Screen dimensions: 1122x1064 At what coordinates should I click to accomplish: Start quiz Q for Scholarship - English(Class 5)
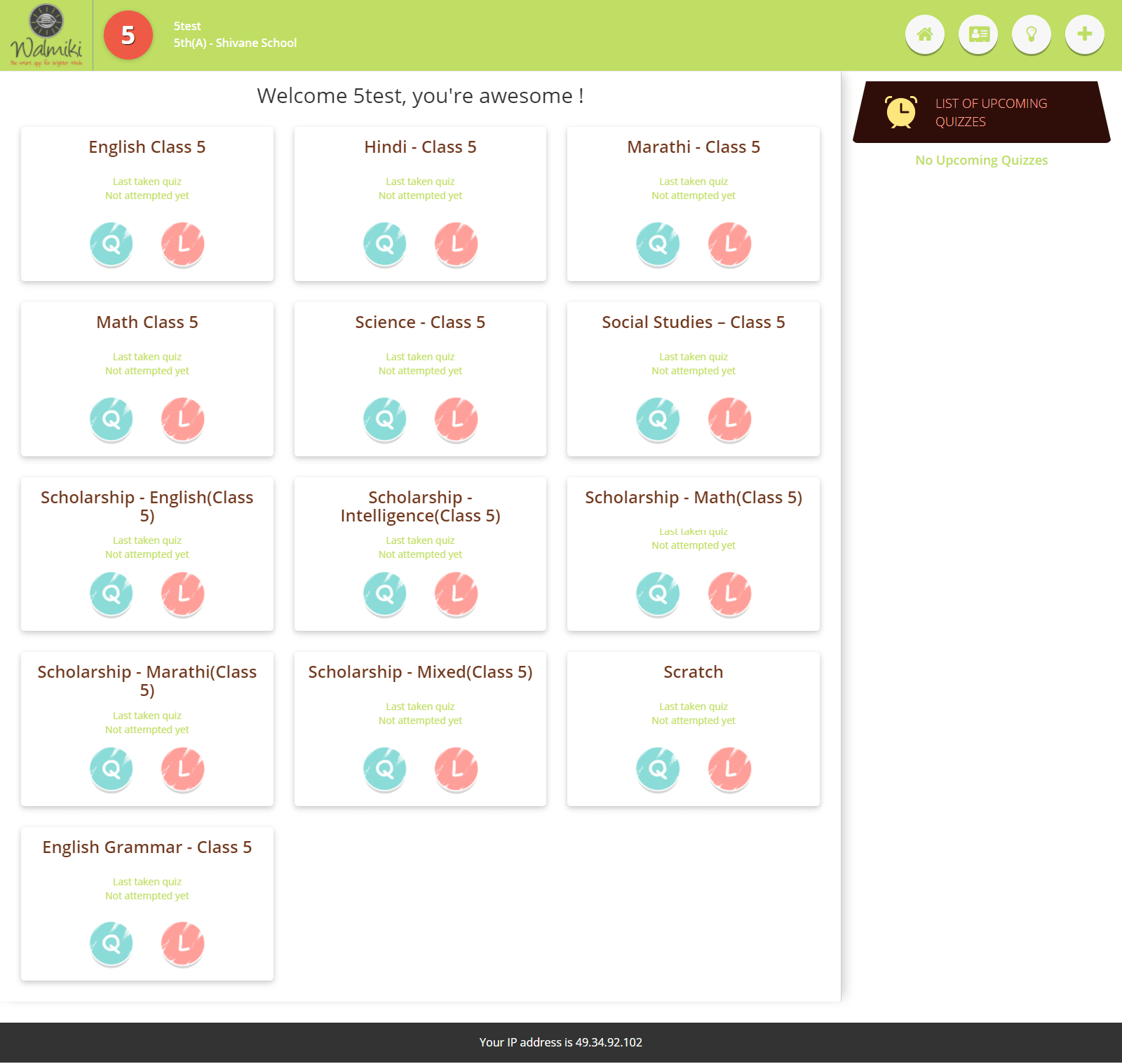[111, 594]
